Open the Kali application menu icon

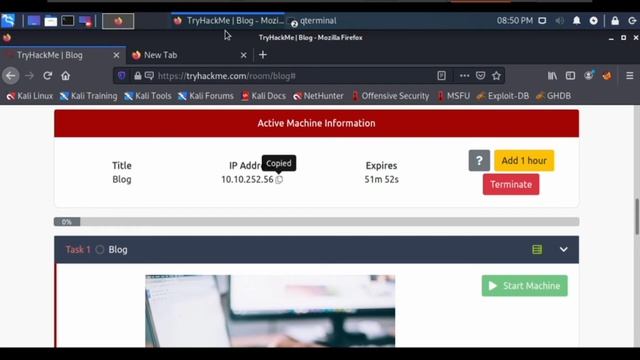[8, 20]
